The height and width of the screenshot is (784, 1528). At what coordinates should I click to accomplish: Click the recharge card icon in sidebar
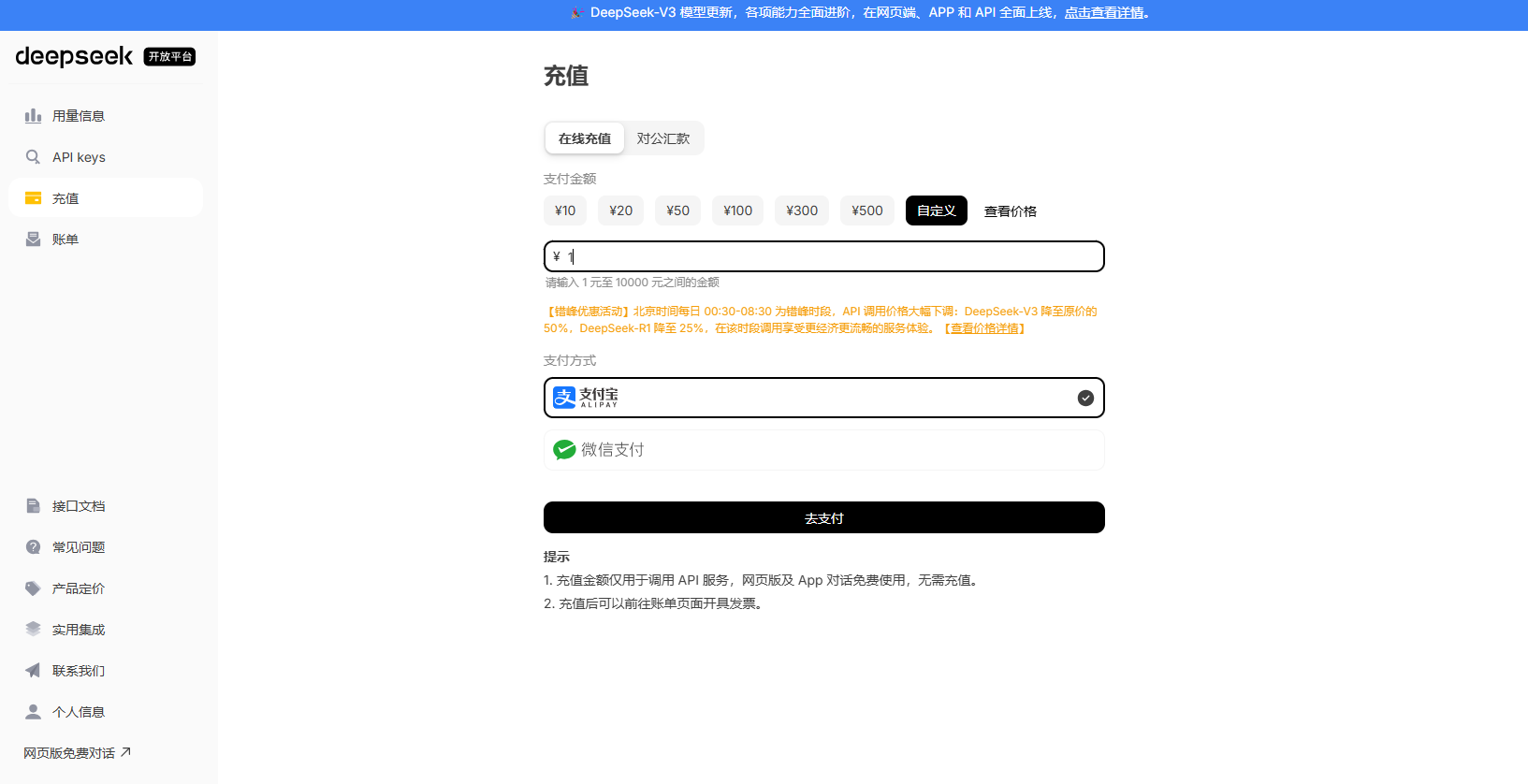(33, 198)
